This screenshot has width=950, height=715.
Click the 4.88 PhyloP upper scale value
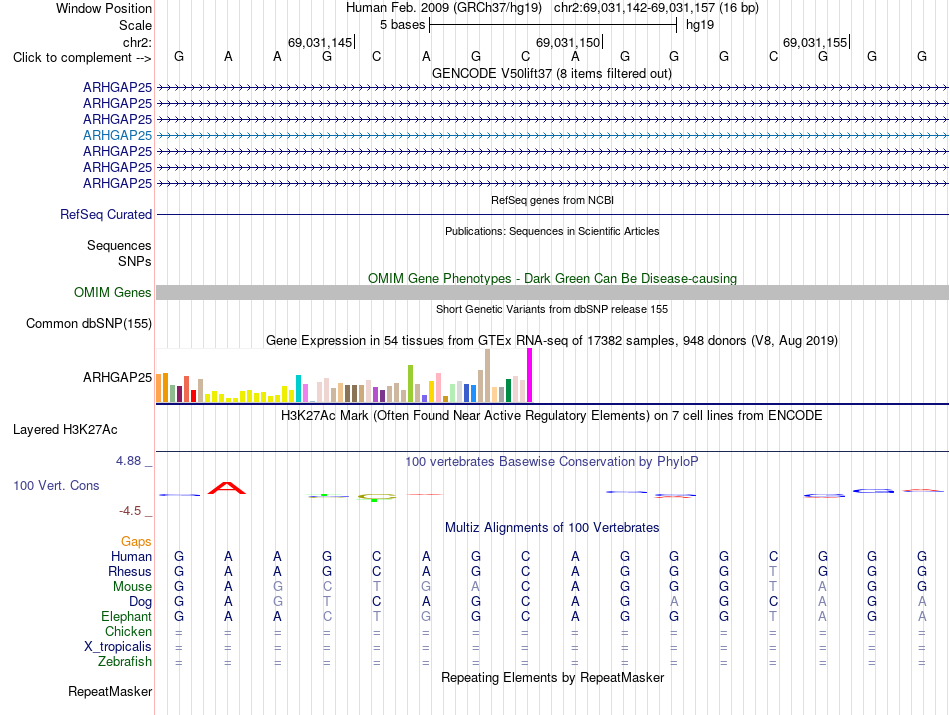click(x=128, y=461)
